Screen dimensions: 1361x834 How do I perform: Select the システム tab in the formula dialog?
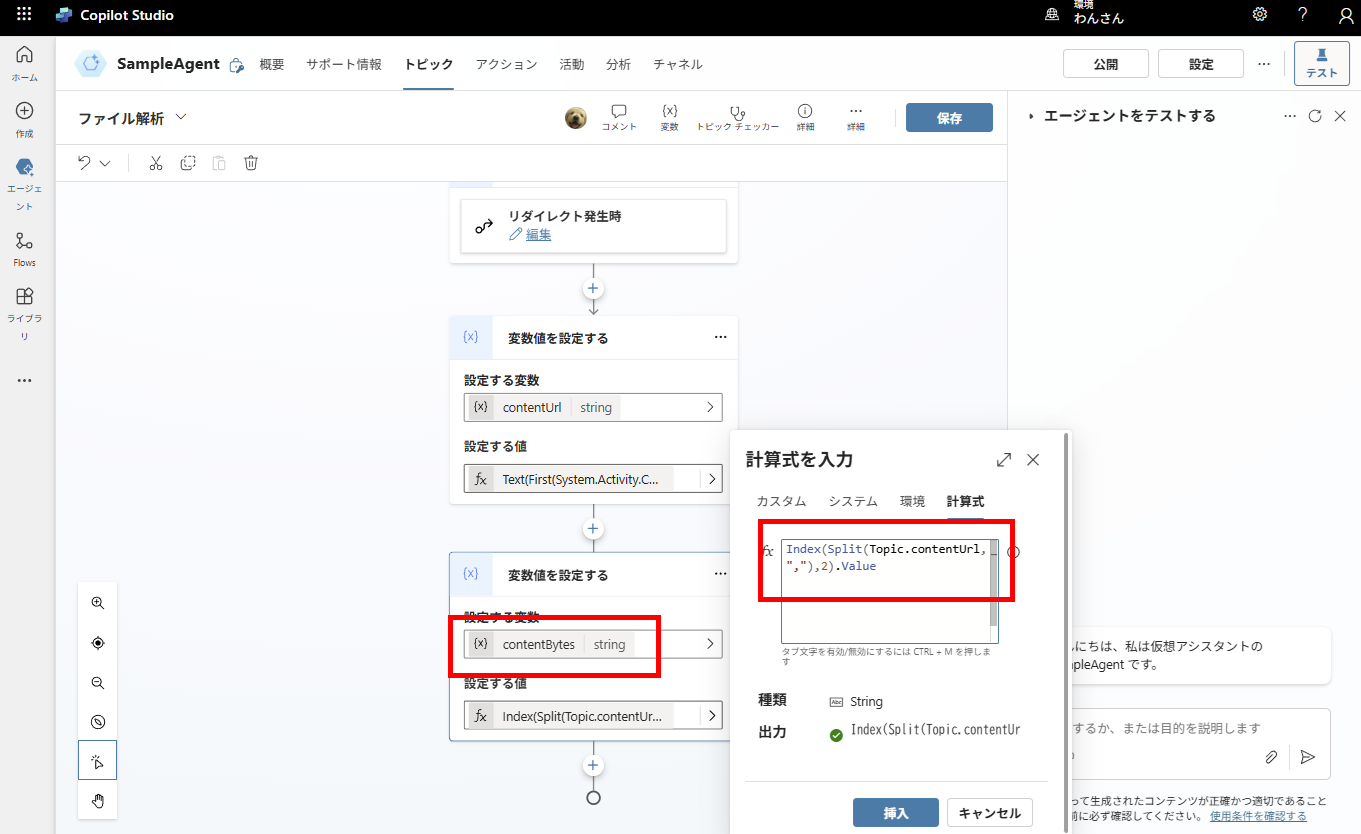pyautogui.click(x=852, y=501)
